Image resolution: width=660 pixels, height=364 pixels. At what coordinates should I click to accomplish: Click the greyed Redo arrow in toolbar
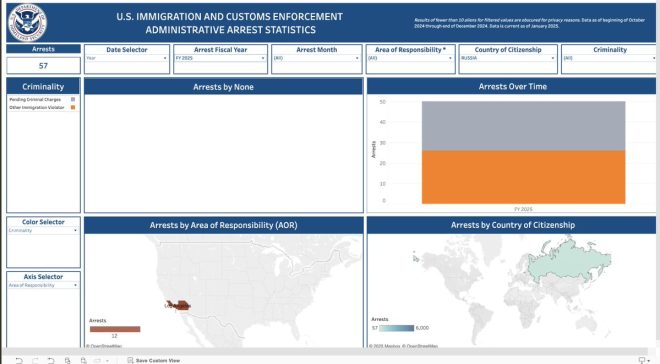pos(35,360)
